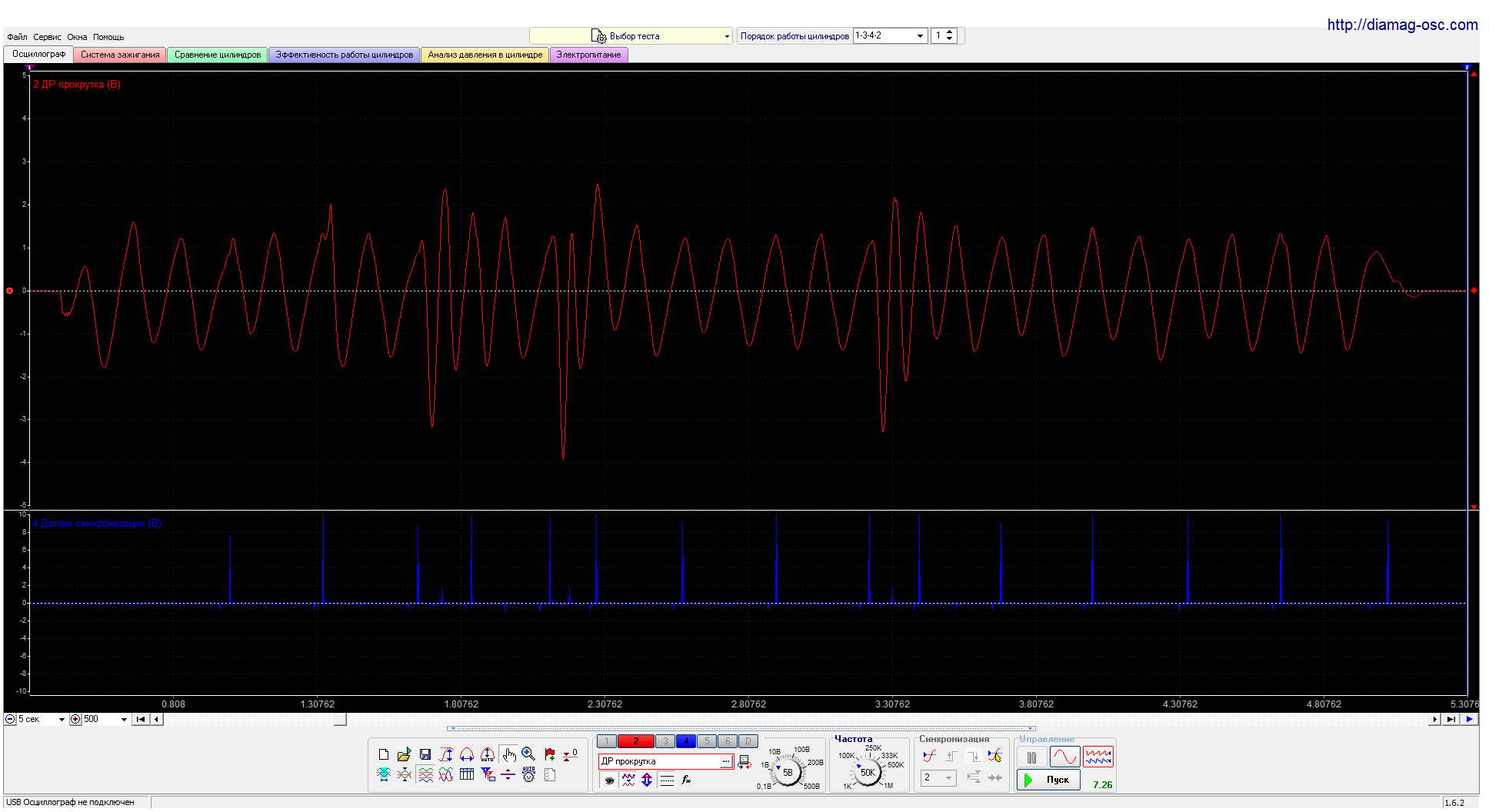Open the fx function icon

[686, 780]
